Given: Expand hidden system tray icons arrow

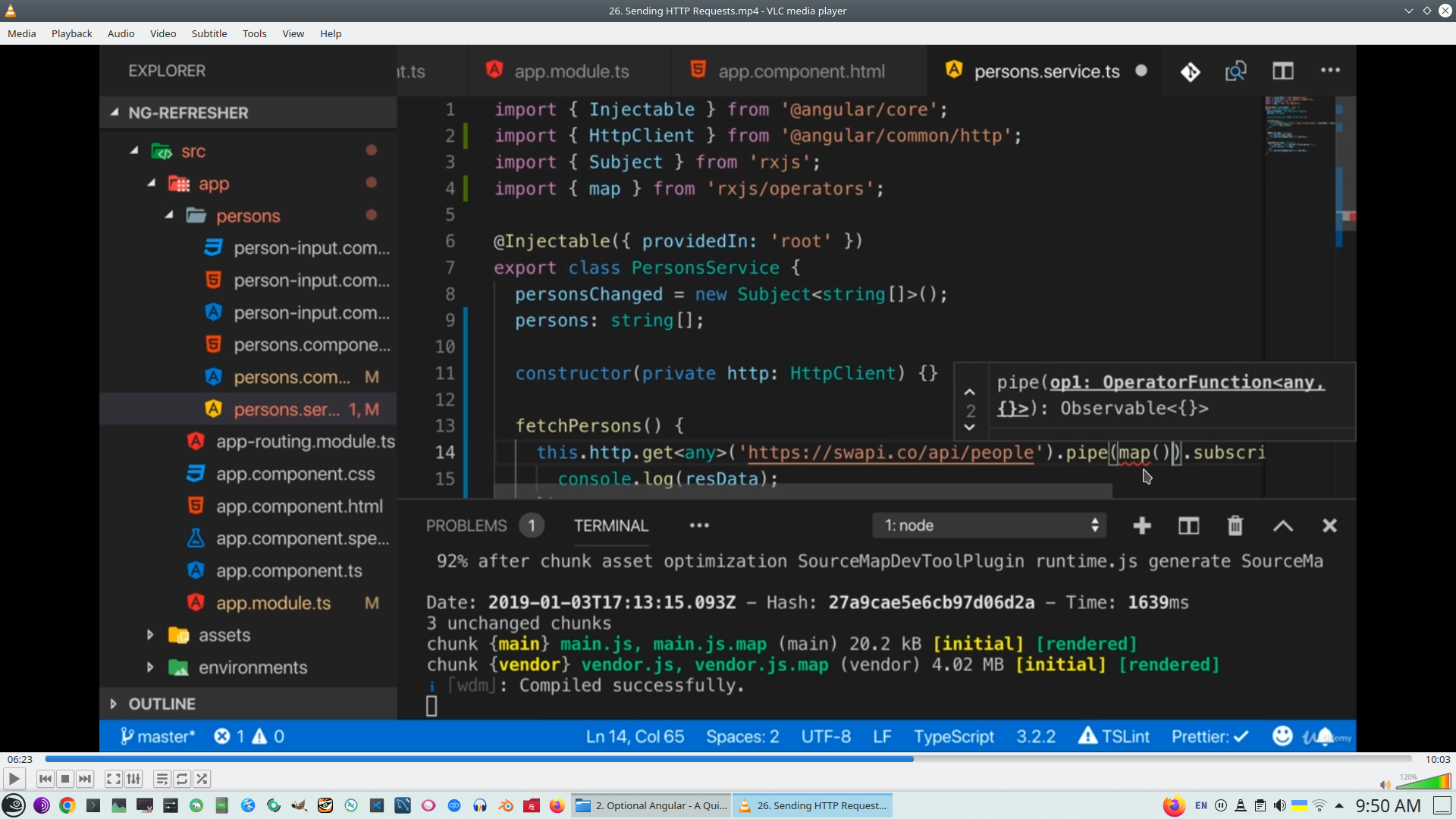Looking at the screenshot, I should point(1339,805).
